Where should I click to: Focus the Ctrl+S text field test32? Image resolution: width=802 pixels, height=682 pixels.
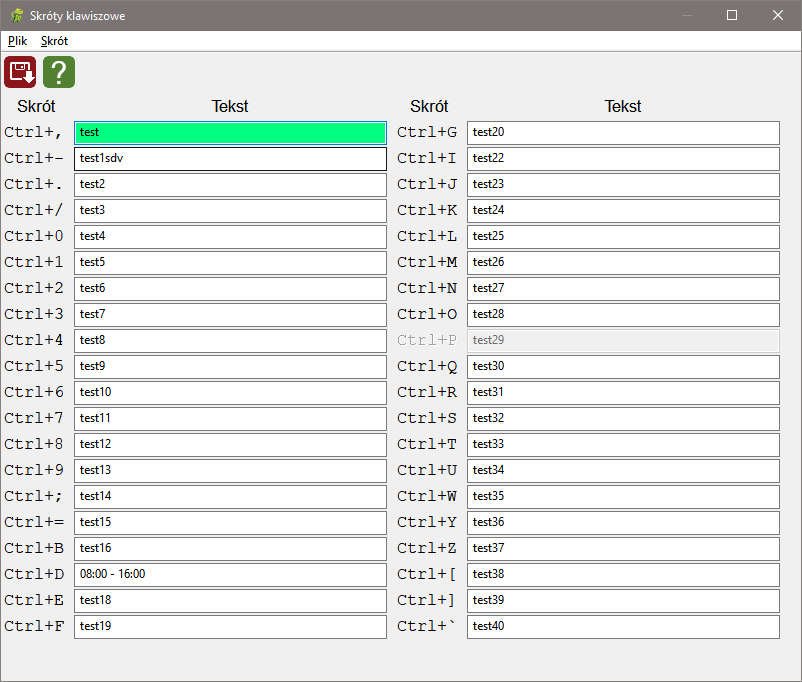(622, 418)
